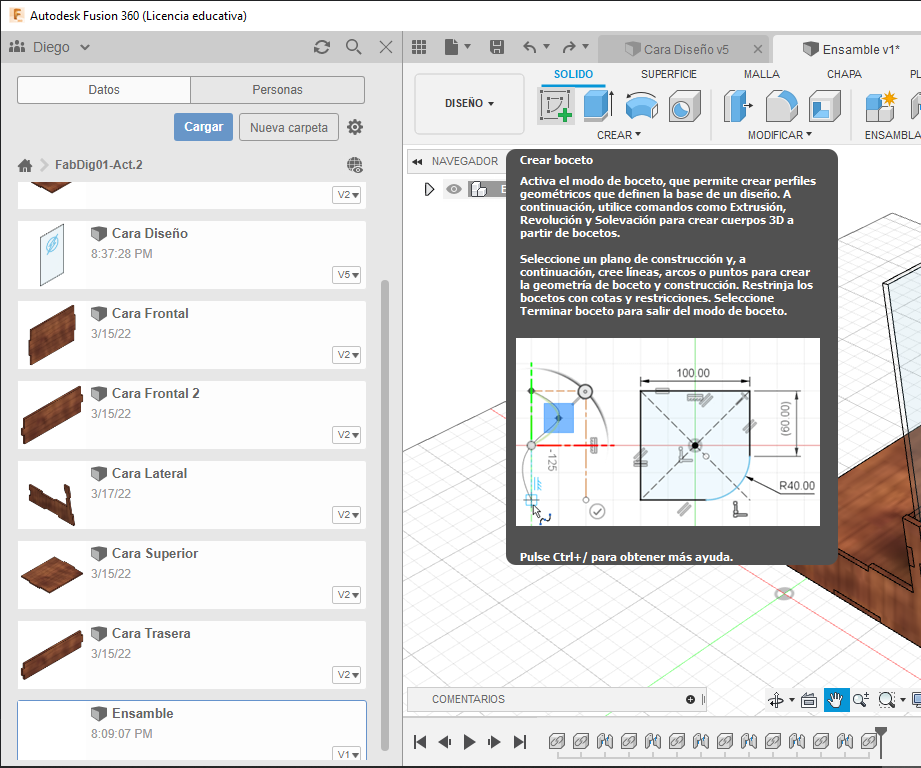Select the Extrude tool icon
The height and width of the screenshot is (768, 921).
(599, 106)
